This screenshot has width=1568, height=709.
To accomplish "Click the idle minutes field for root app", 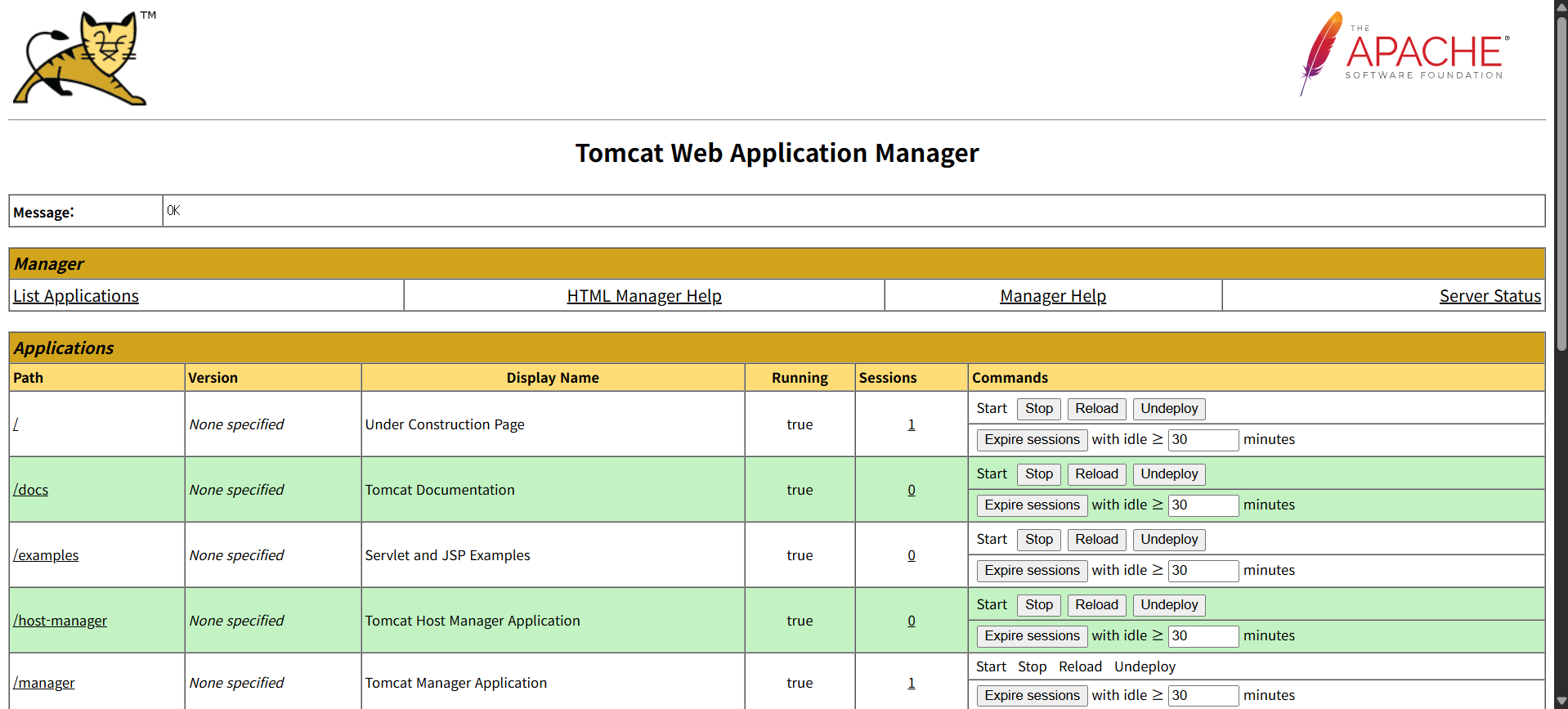I will pyautogui.click(x=1203, y=440).
